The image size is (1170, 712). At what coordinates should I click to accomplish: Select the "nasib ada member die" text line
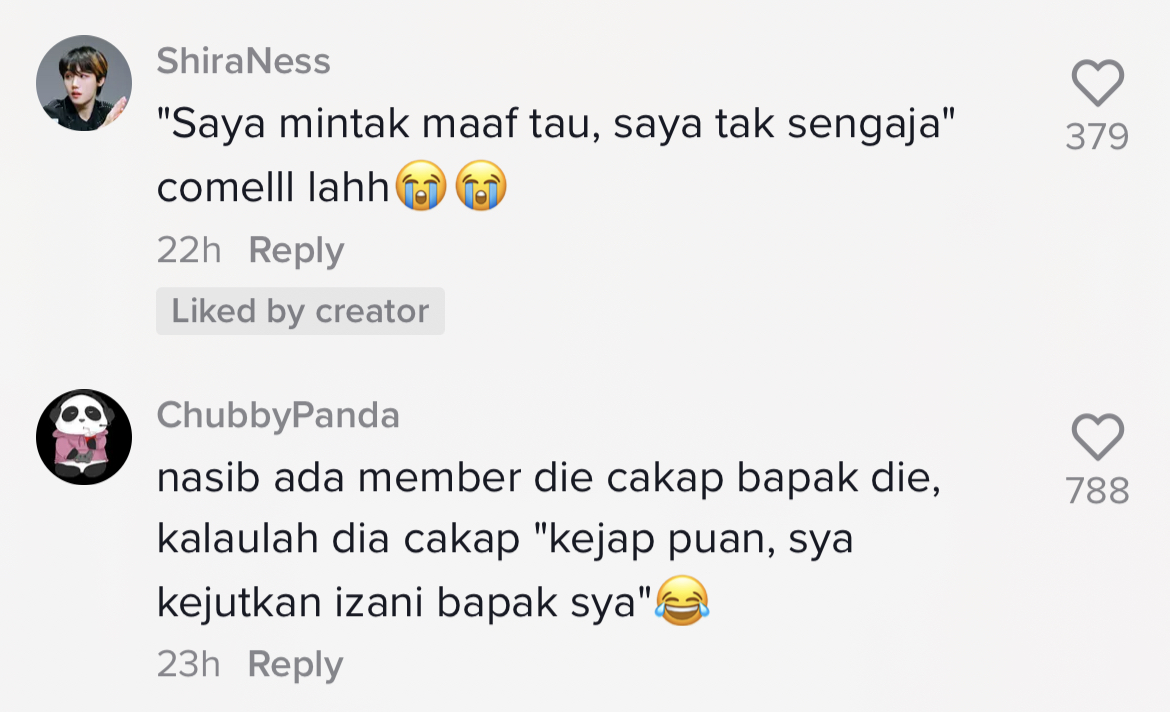(549, 480)
